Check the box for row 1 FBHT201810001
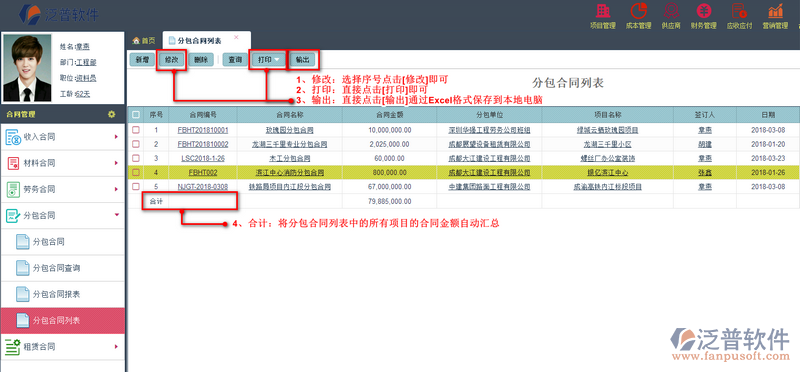The height and width of the screenshot is (372, 800). (x=136, y=130)
